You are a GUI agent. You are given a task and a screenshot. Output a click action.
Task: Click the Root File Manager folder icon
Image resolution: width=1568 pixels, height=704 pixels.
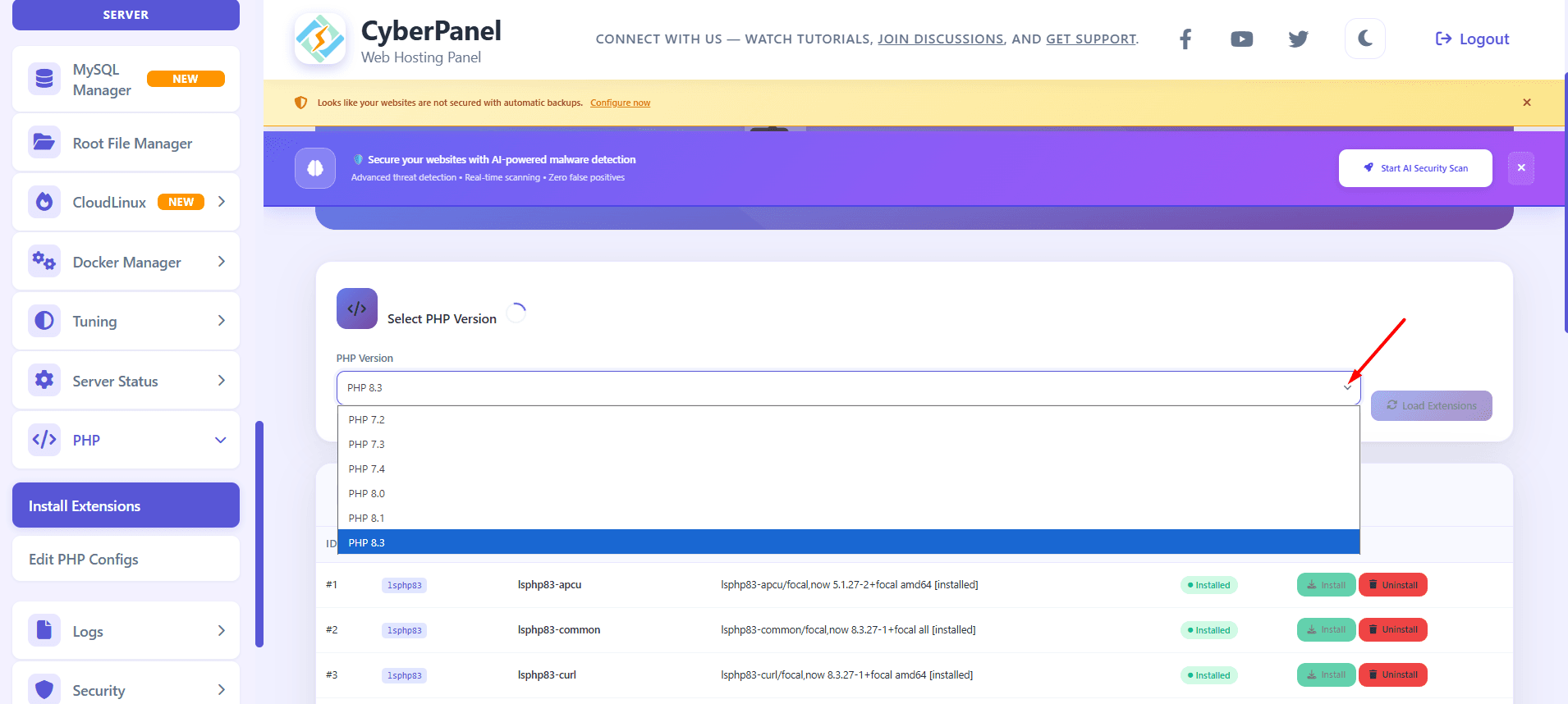[44, 143]
